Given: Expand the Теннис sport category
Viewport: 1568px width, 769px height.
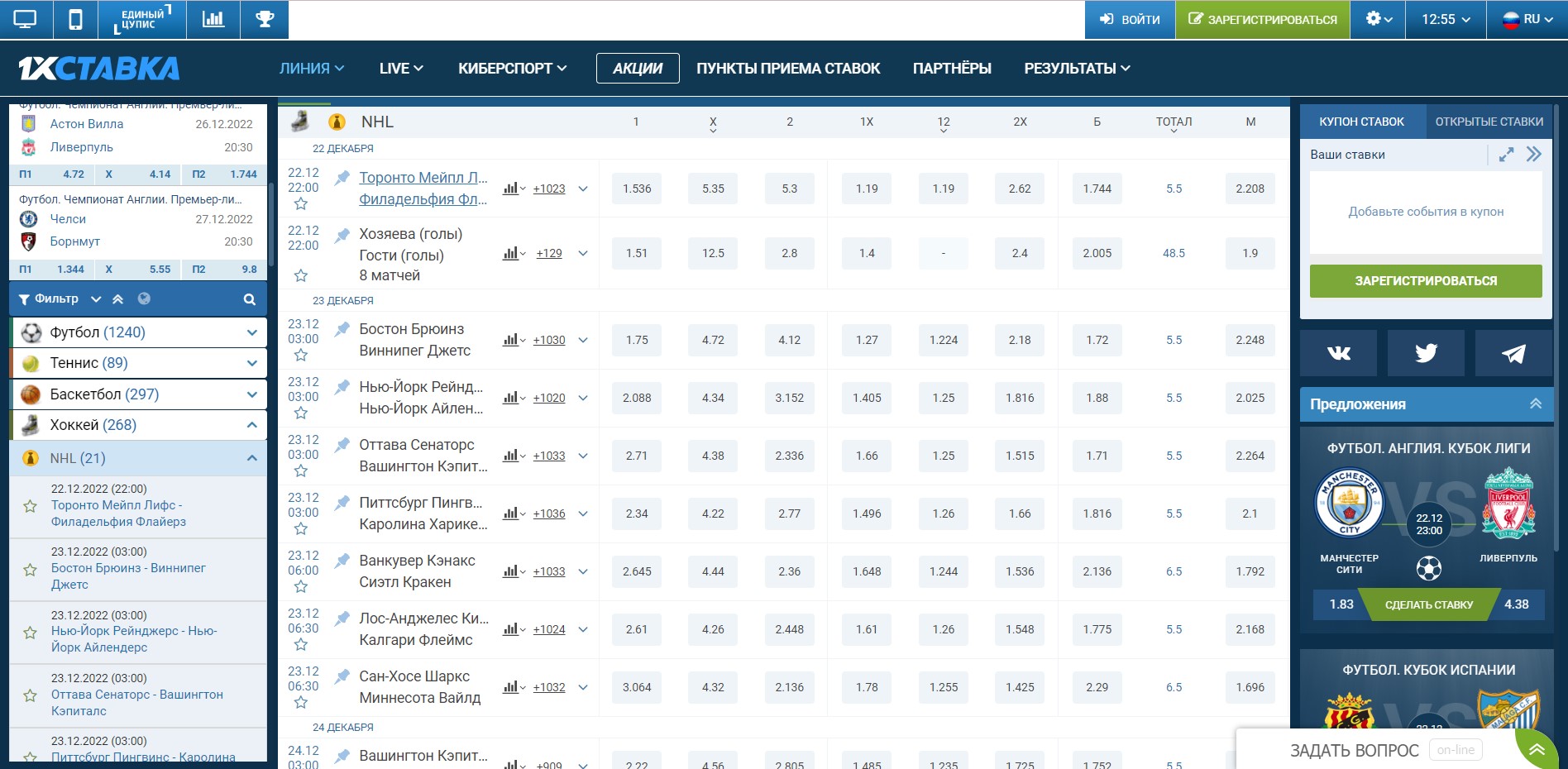Looking at the screenshot, I should [x=252, y=363].
